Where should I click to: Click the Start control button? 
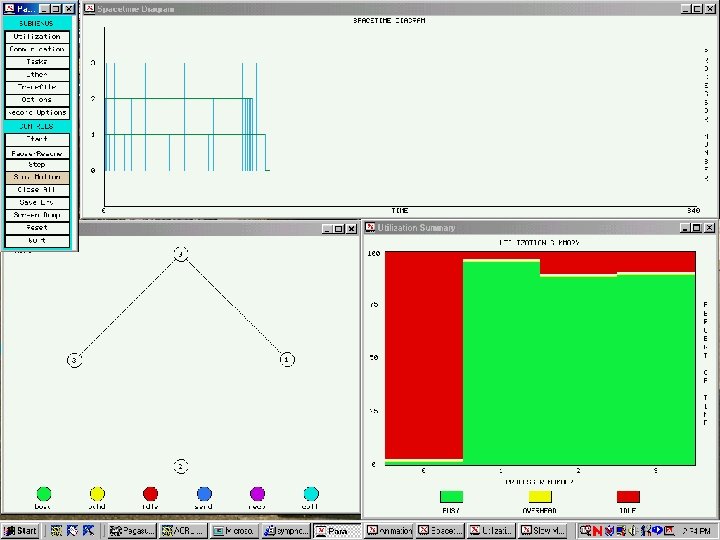[x=37, y=139]
